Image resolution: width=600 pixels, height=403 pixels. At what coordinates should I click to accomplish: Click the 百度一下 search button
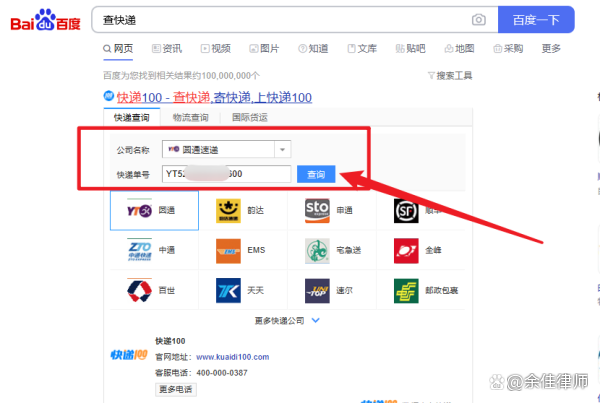(x=536, y=20)
